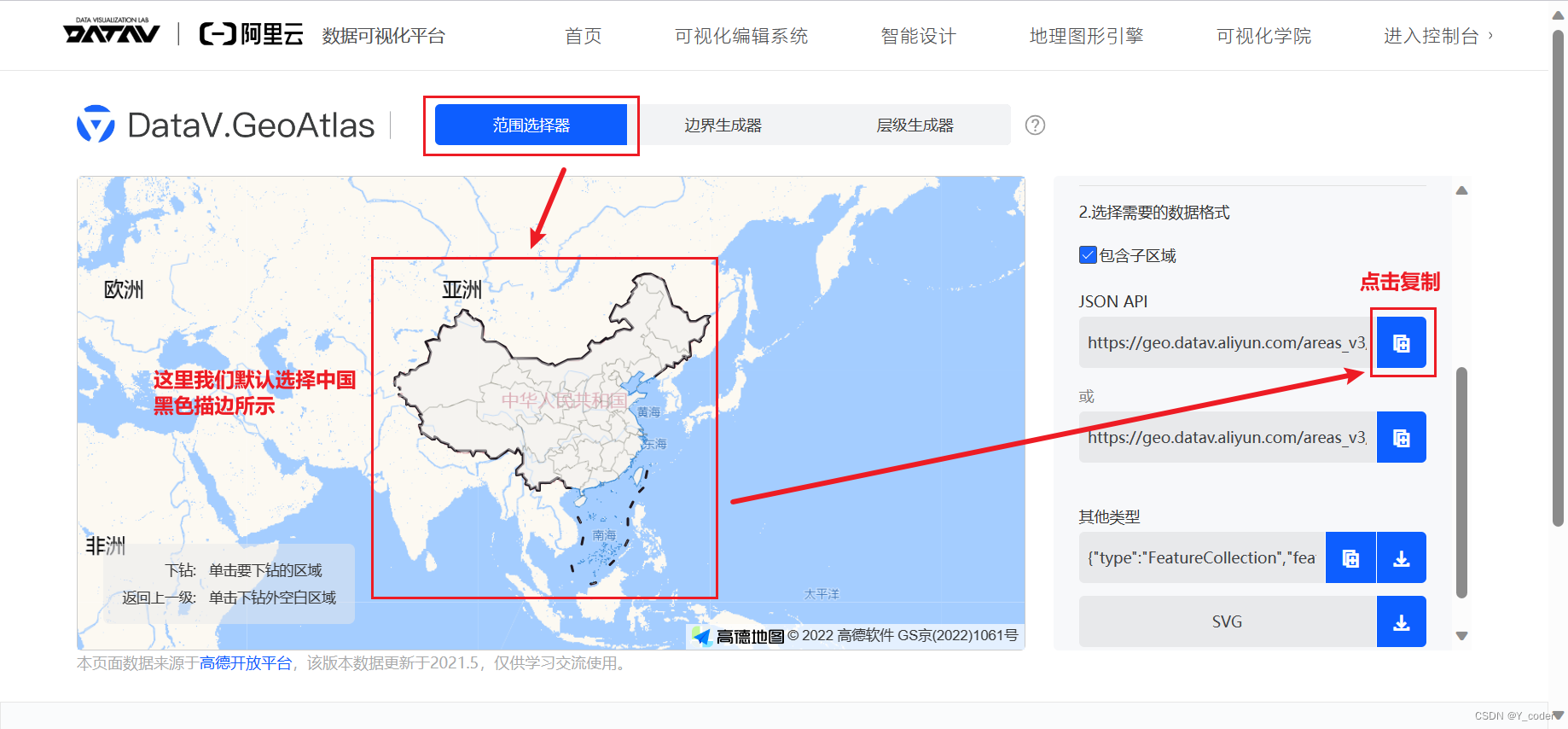Switch to the 层级生成器 tab

(x=915, y=125)
